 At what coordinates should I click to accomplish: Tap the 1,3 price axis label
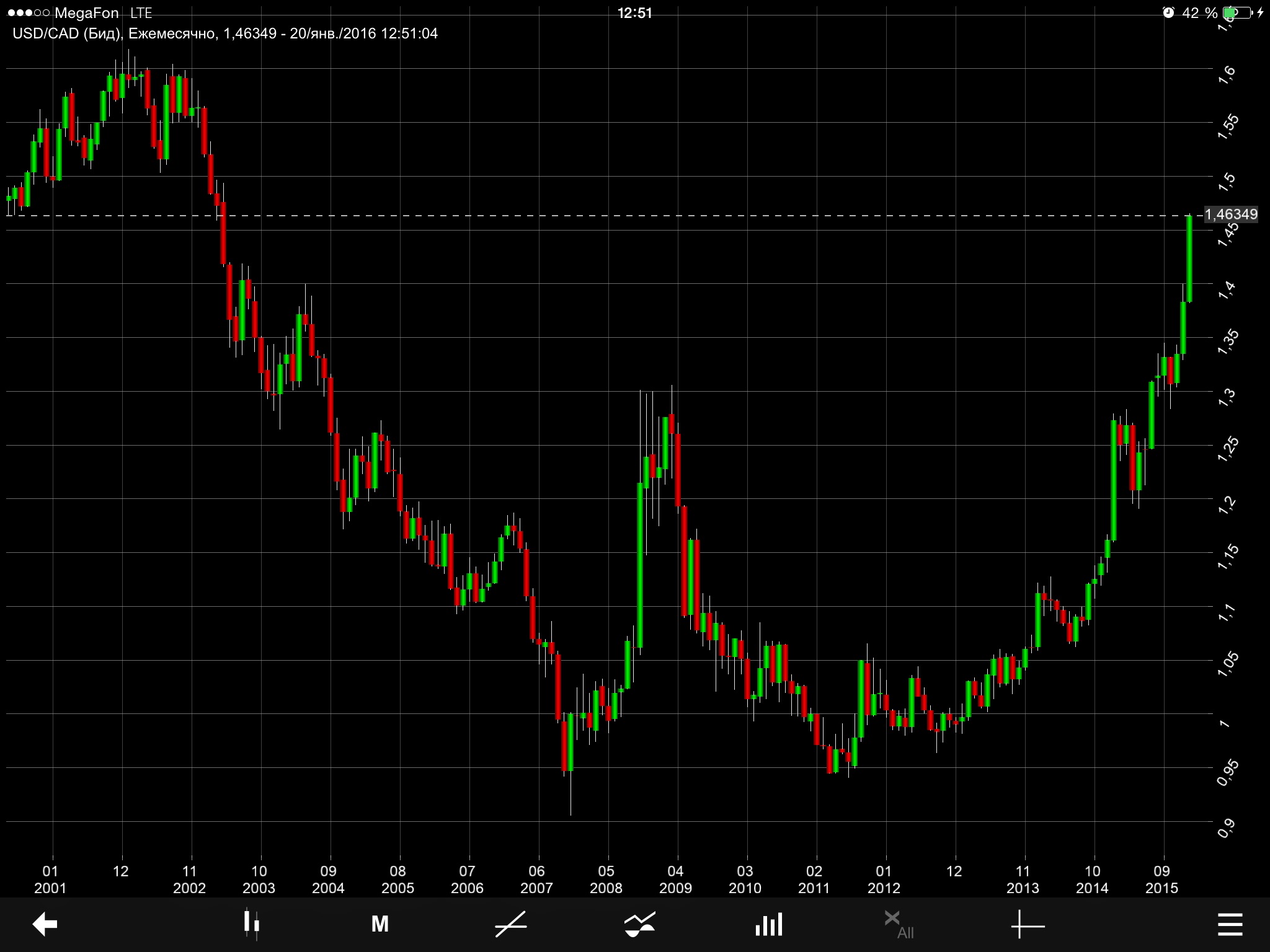pos(1227,397)
